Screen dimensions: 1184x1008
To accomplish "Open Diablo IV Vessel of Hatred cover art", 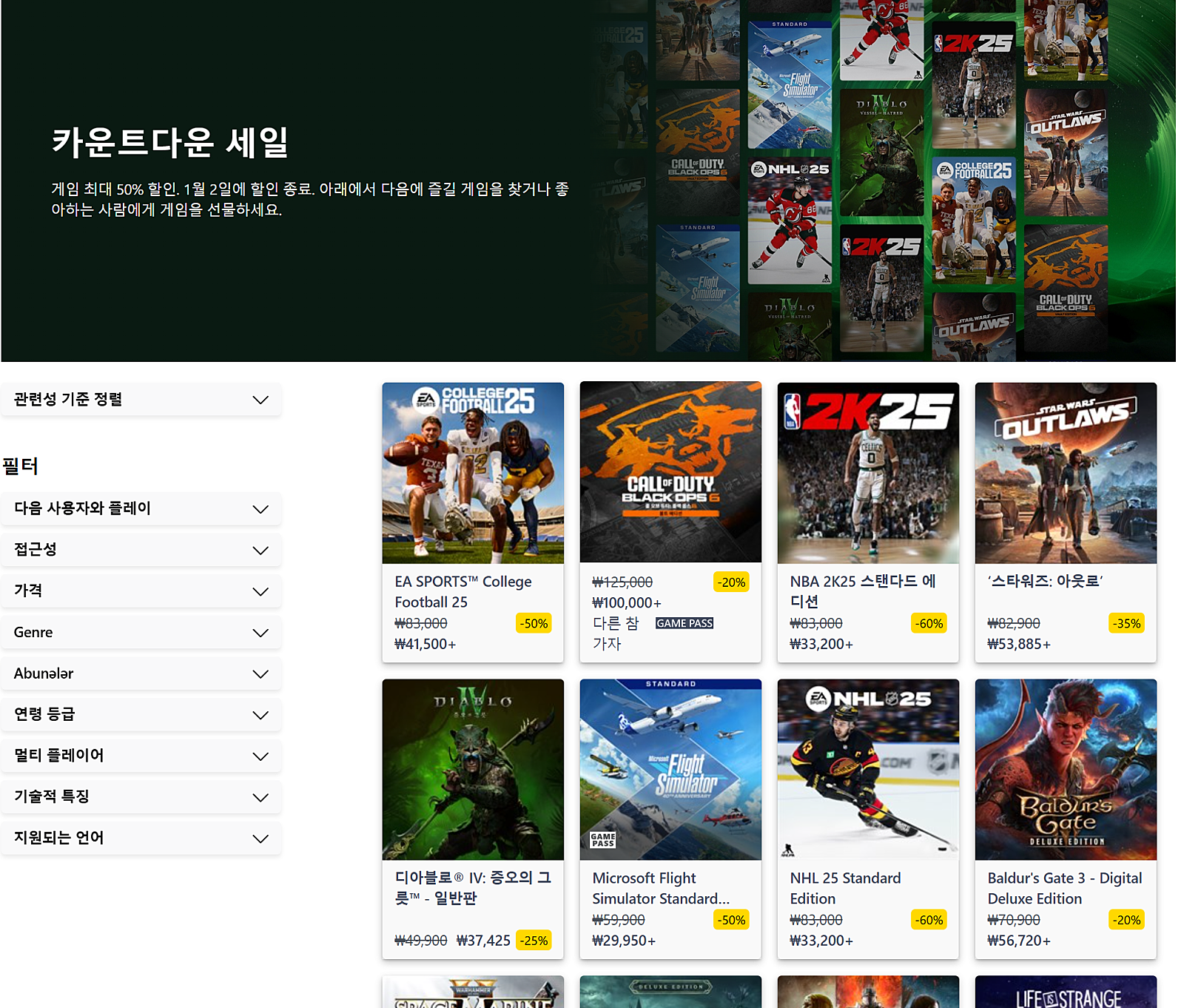I will pyautogui.click(x=473, y=770).
